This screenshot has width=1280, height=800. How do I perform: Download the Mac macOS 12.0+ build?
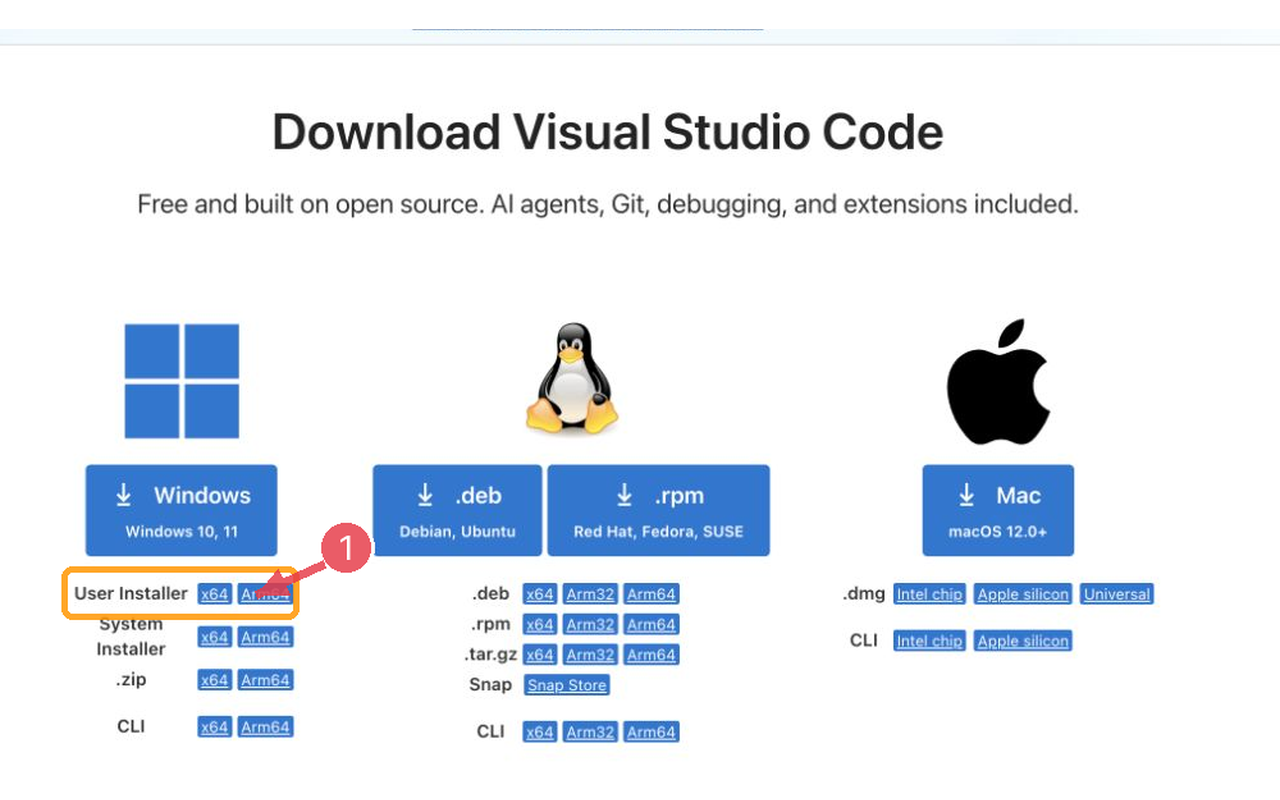click(998, 510)
